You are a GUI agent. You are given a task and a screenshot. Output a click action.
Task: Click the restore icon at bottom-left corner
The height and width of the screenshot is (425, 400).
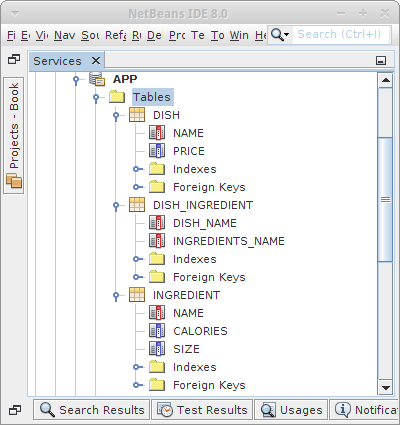click(x=15, y=410)
